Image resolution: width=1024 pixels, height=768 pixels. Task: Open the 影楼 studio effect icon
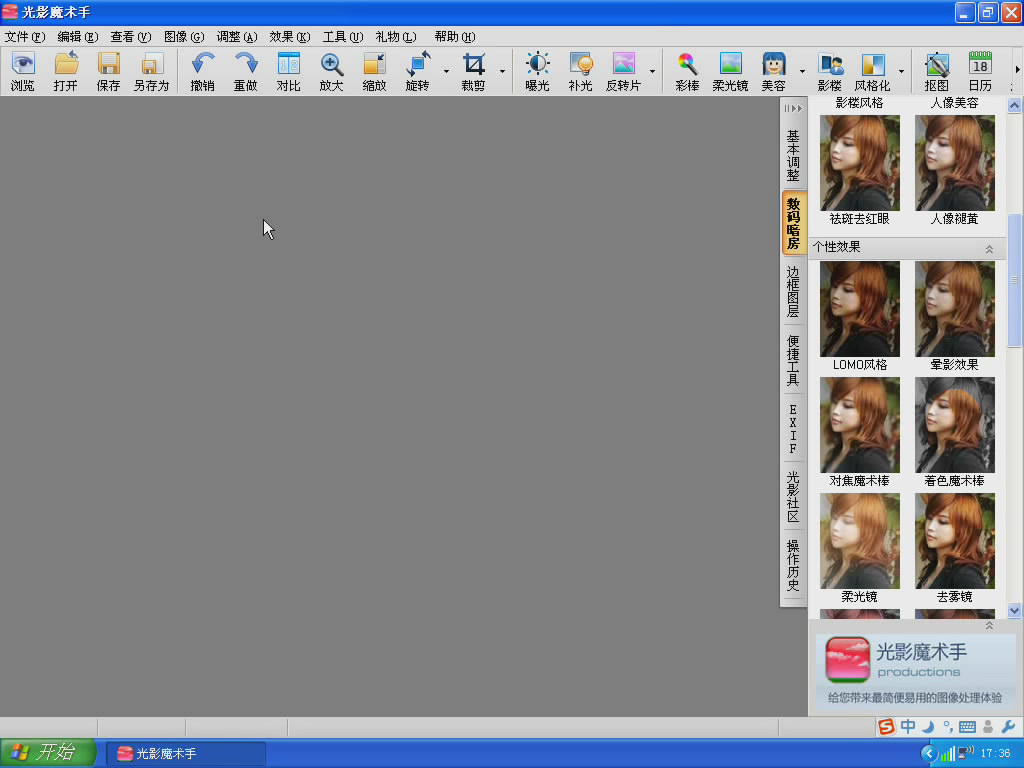829,71
